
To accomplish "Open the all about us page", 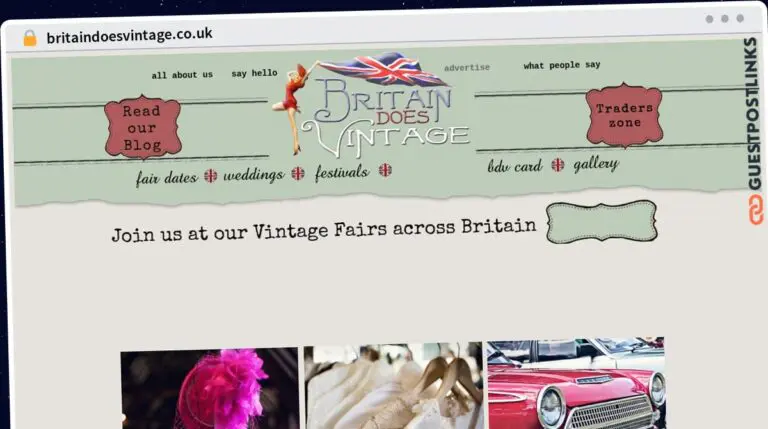I will [182, 75].
